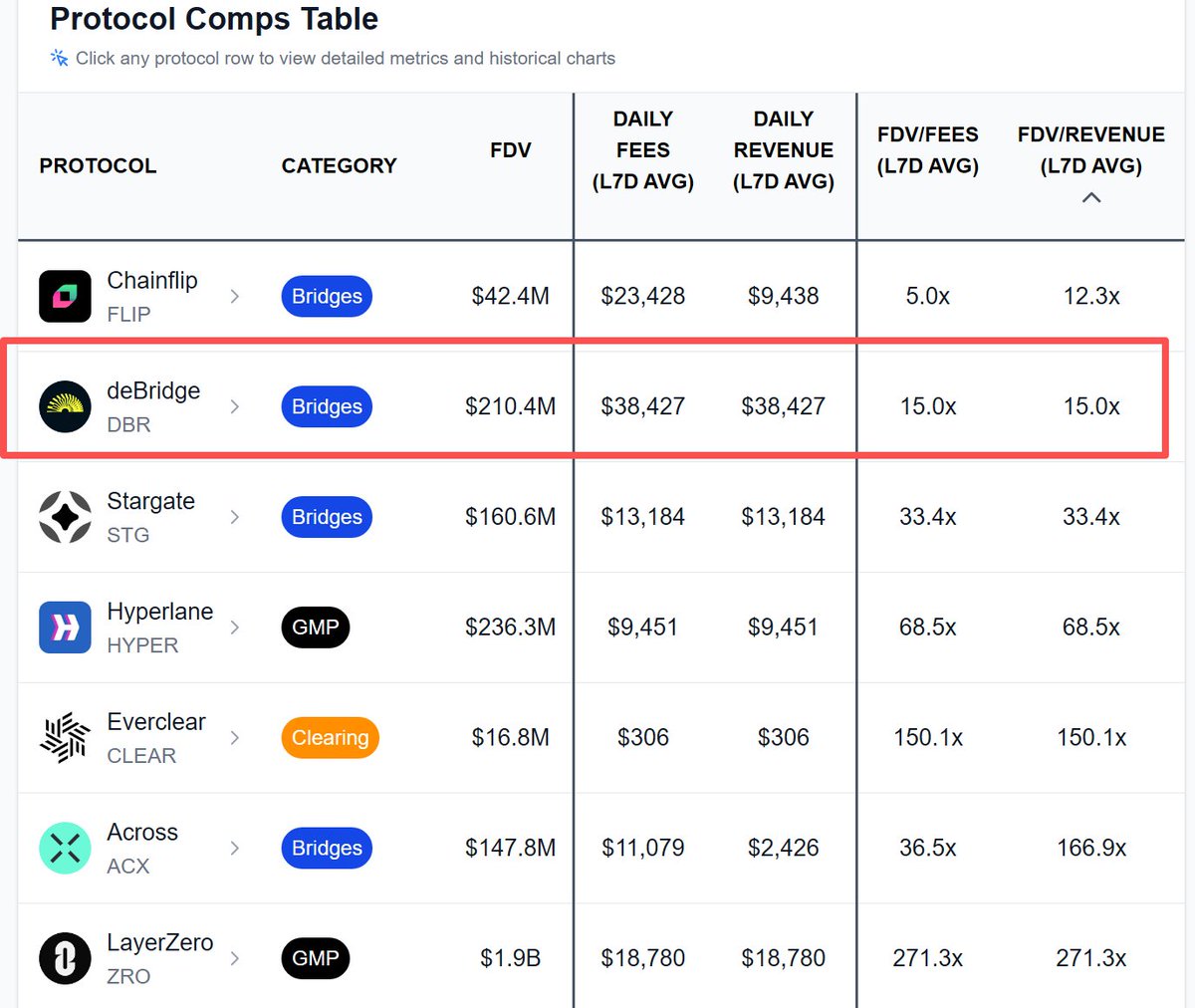Open Across protocol name
1195x1008 pixels.
142,833
